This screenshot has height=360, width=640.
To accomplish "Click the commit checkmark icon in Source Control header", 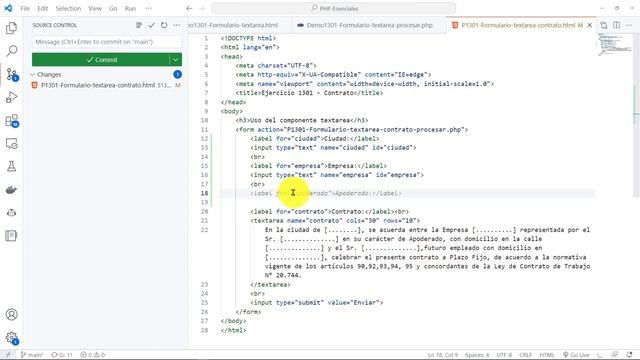I will coord(151,25).
